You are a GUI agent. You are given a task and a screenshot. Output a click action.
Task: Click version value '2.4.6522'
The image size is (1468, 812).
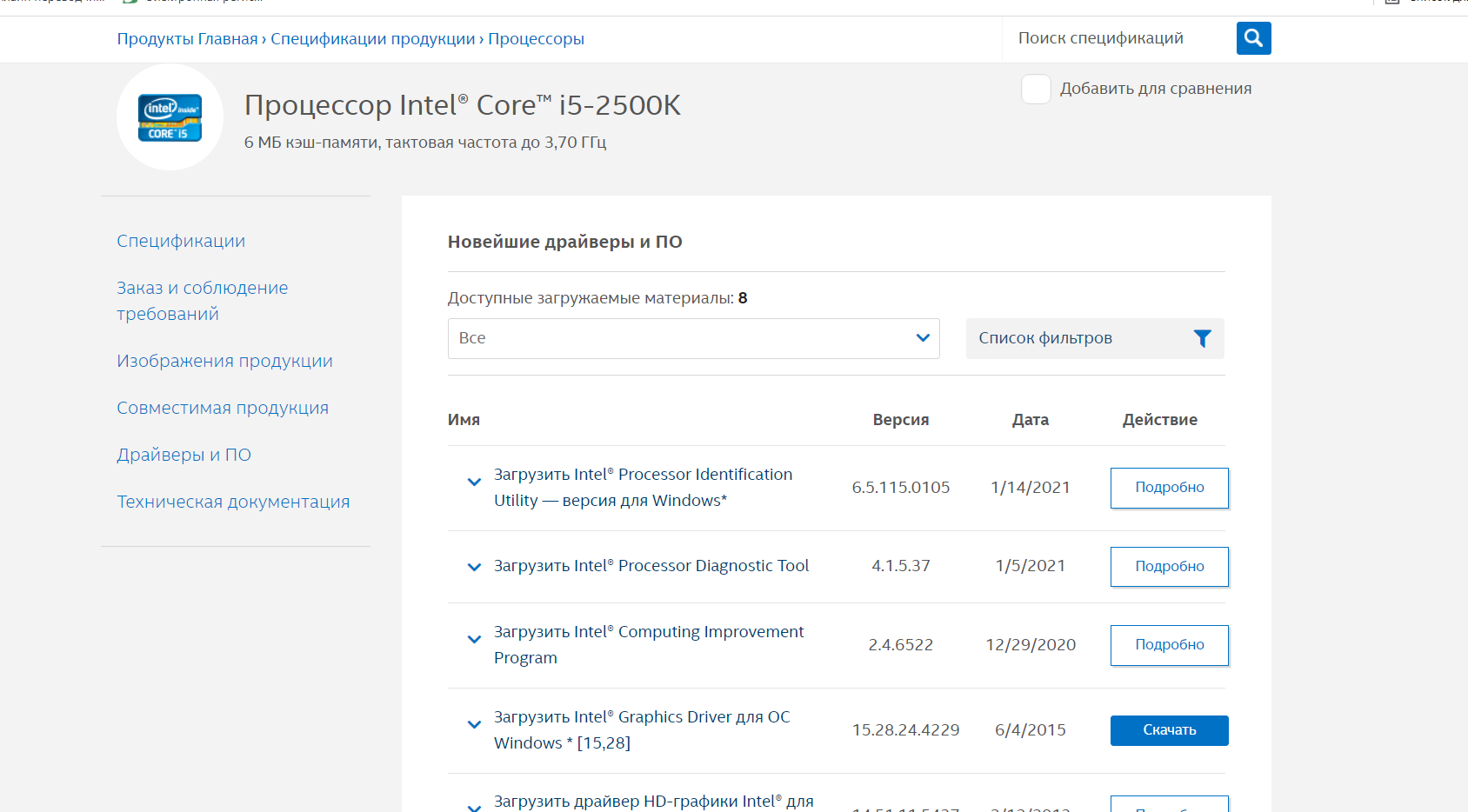(901, 645)
